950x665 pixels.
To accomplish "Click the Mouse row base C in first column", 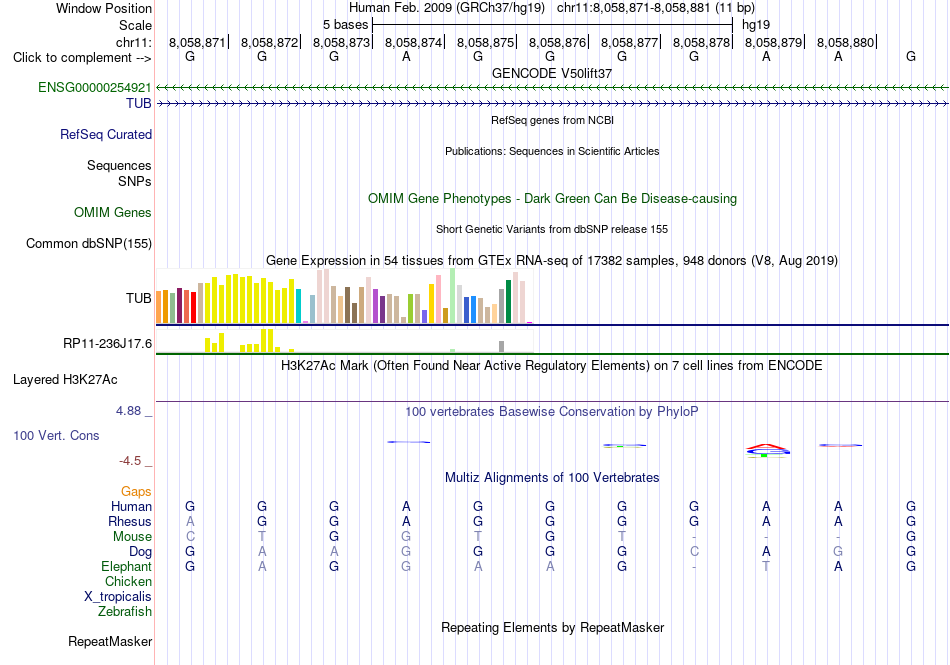I will click(190, 537).
